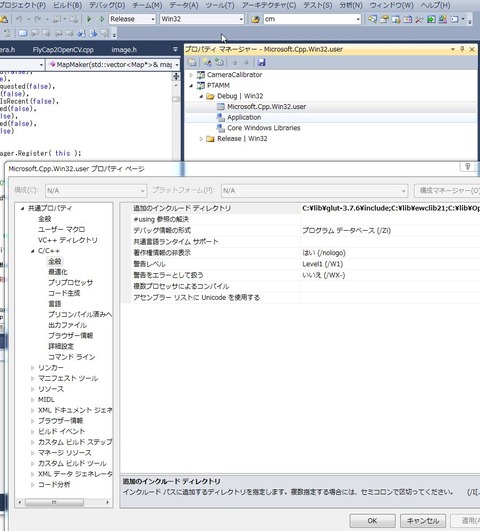This screenshot has width=480, height=531.
Task: Select the Application property sheet
Action: pyautogui.click(x=244, y=118)
